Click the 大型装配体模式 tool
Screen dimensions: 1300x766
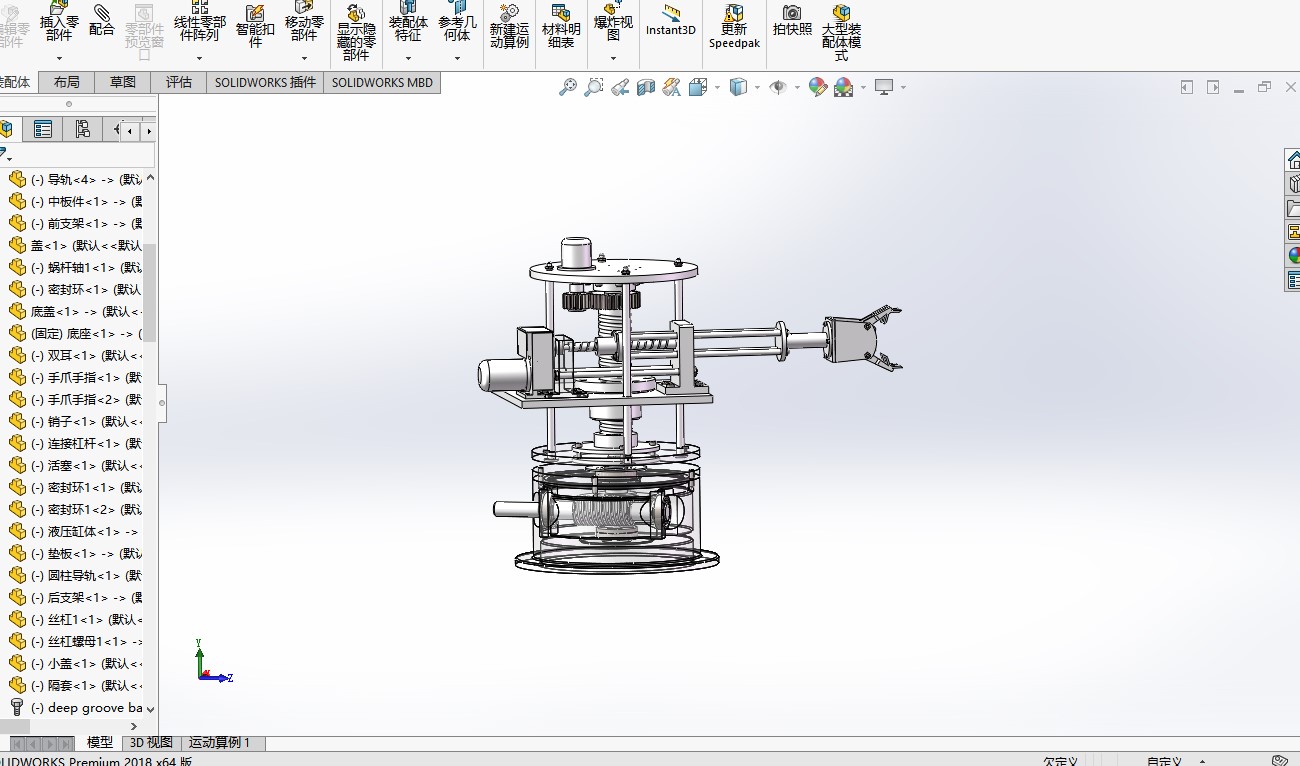841,32
